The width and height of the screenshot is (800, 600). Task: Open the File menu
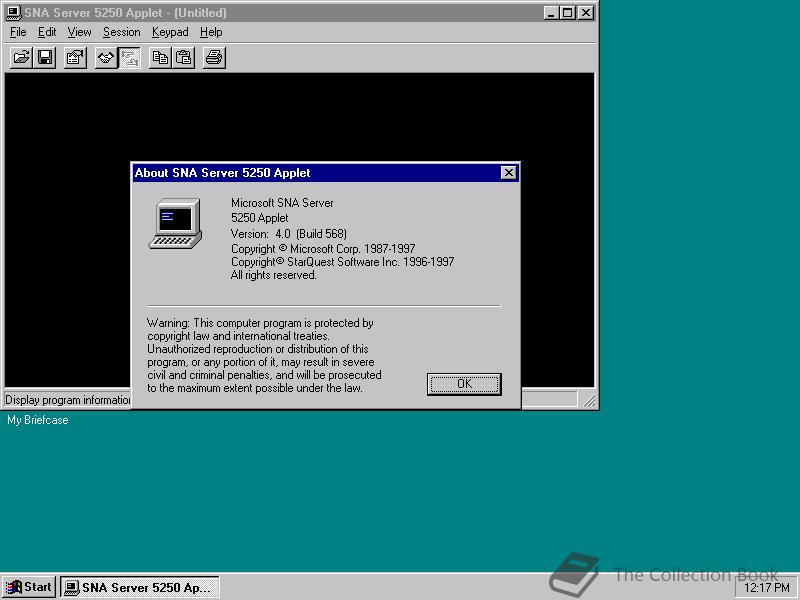click(x=18, y=32)
